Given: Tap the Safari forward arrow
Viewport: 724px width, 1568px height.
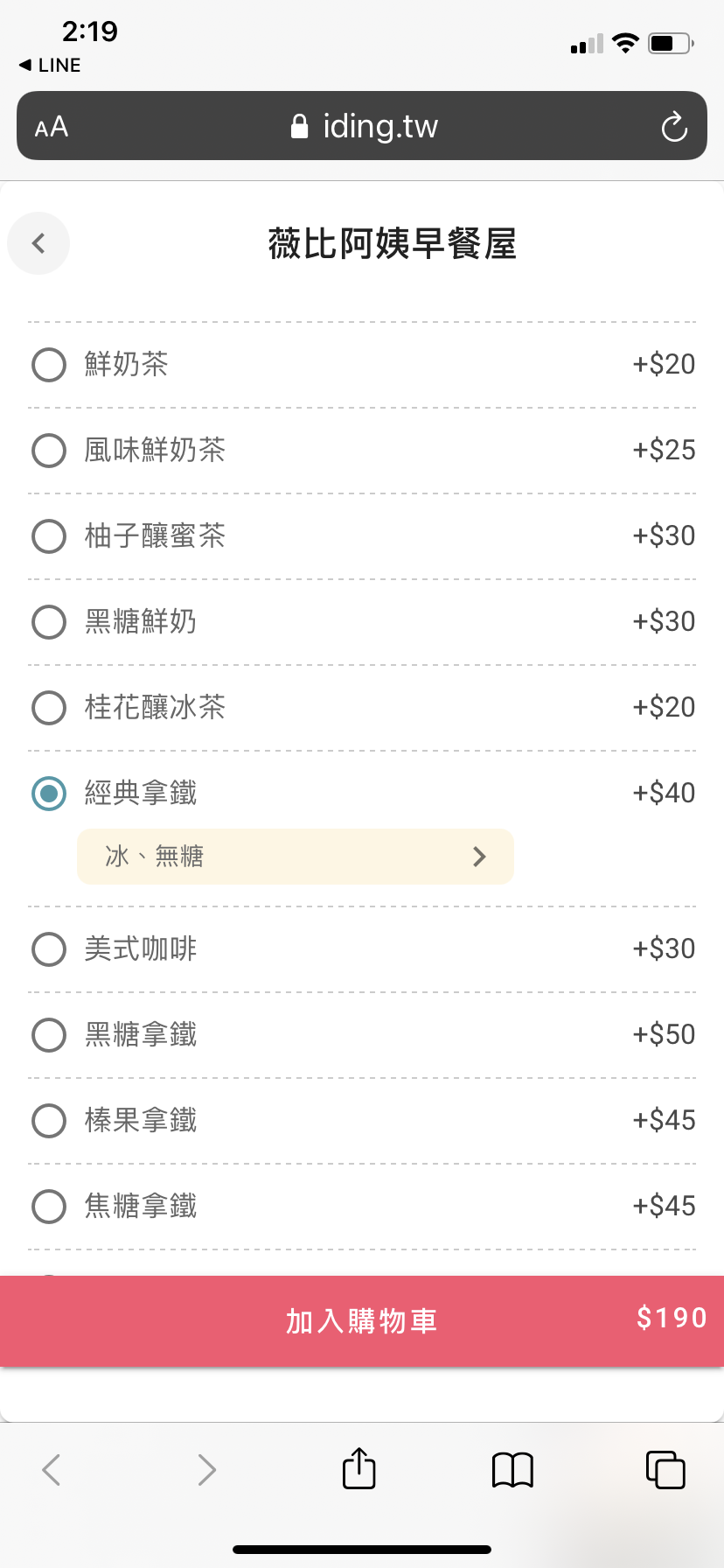Looking at the screenshot, I should point(206,1470).
